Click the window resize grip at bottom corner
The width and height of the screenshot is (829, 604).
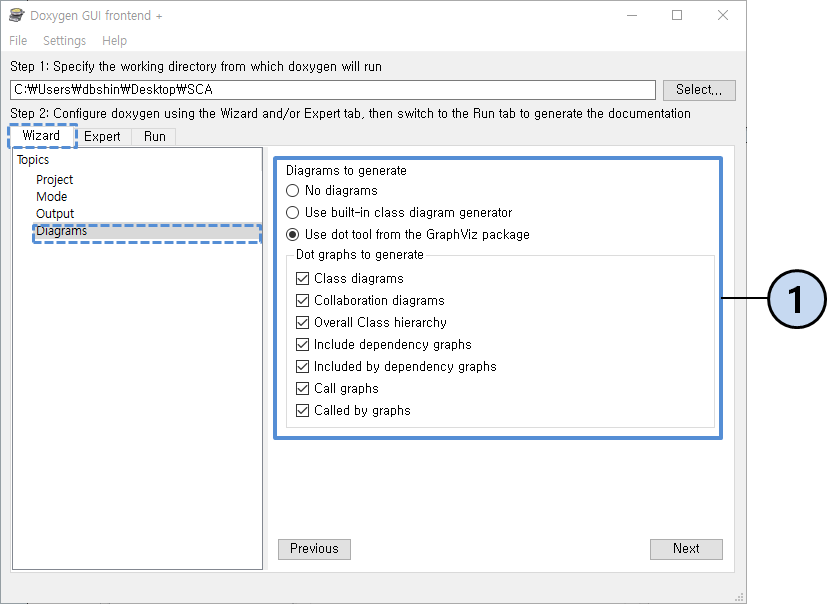coord(739,597)
